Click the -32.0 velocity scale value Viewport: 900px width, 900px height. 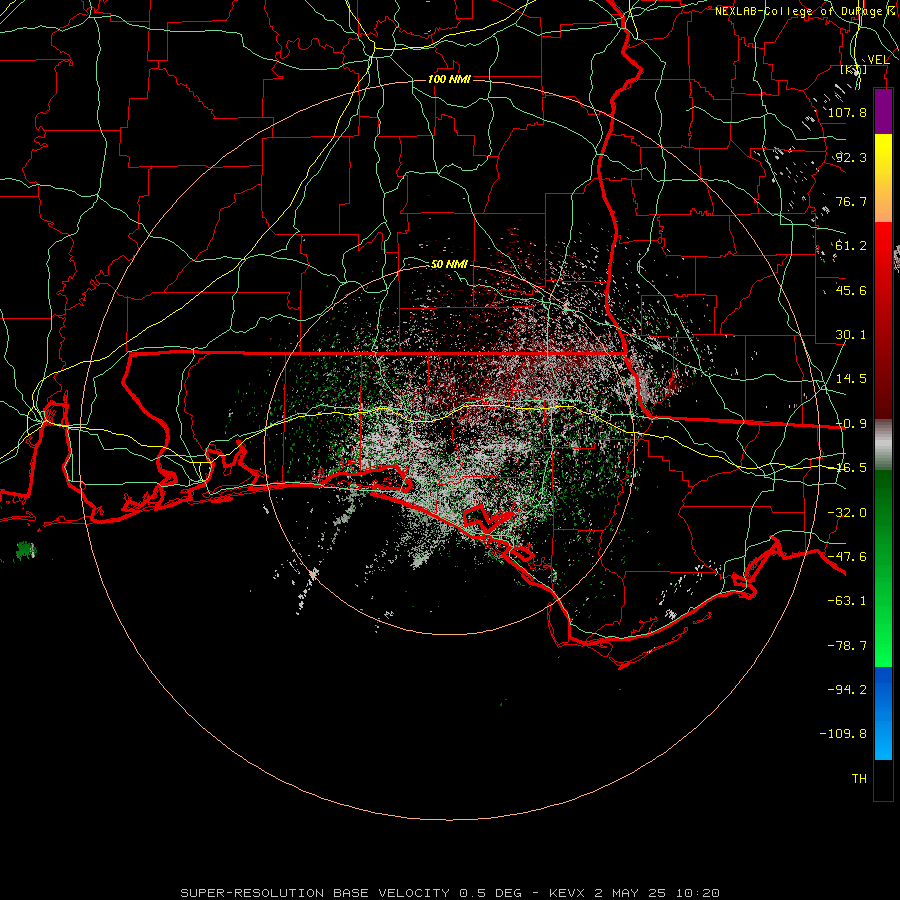847,513
